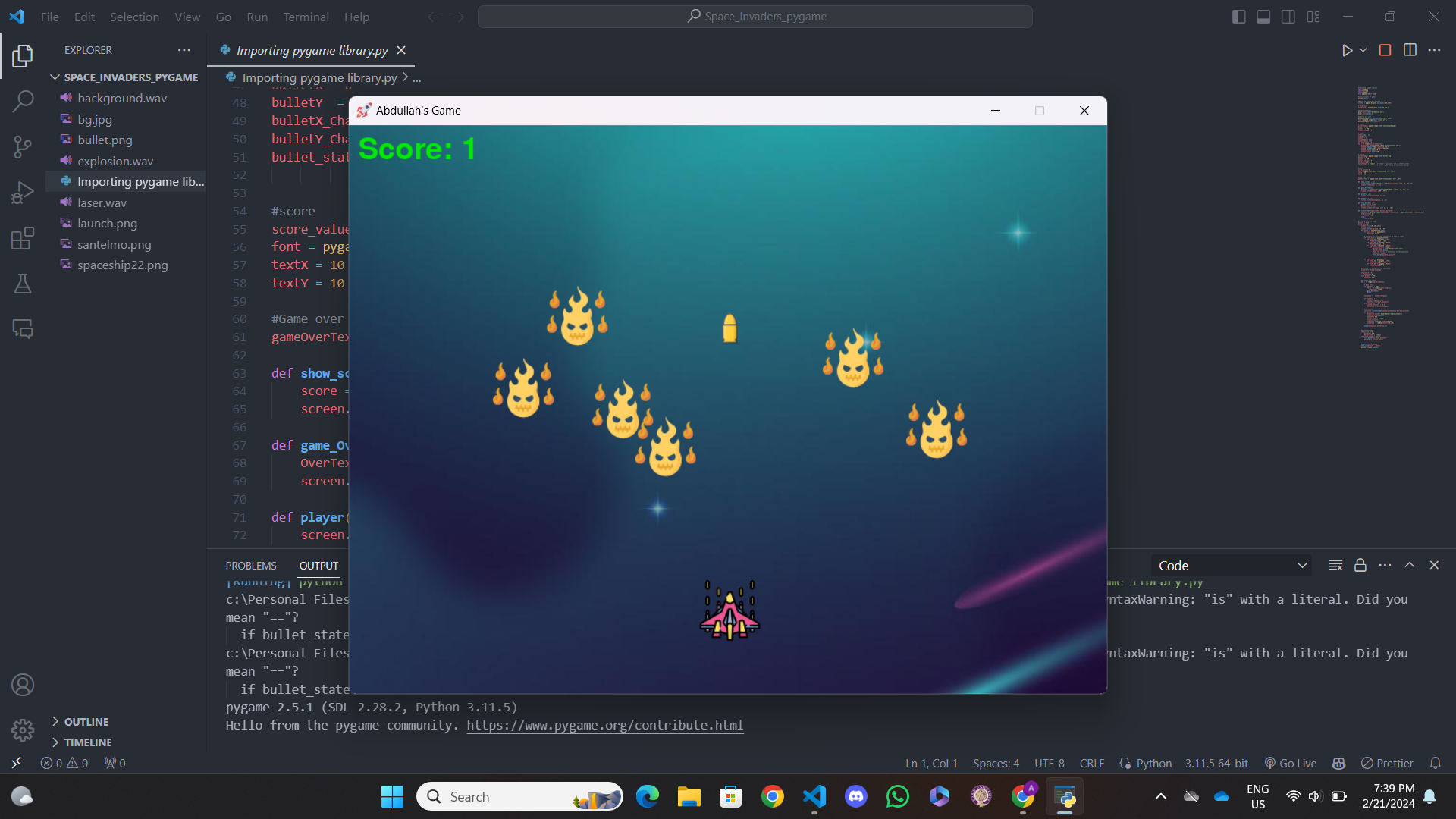This screenshot has width=1456, height=819.
Task: Open the Explorer view in activity bar
Action: point(23,55)
